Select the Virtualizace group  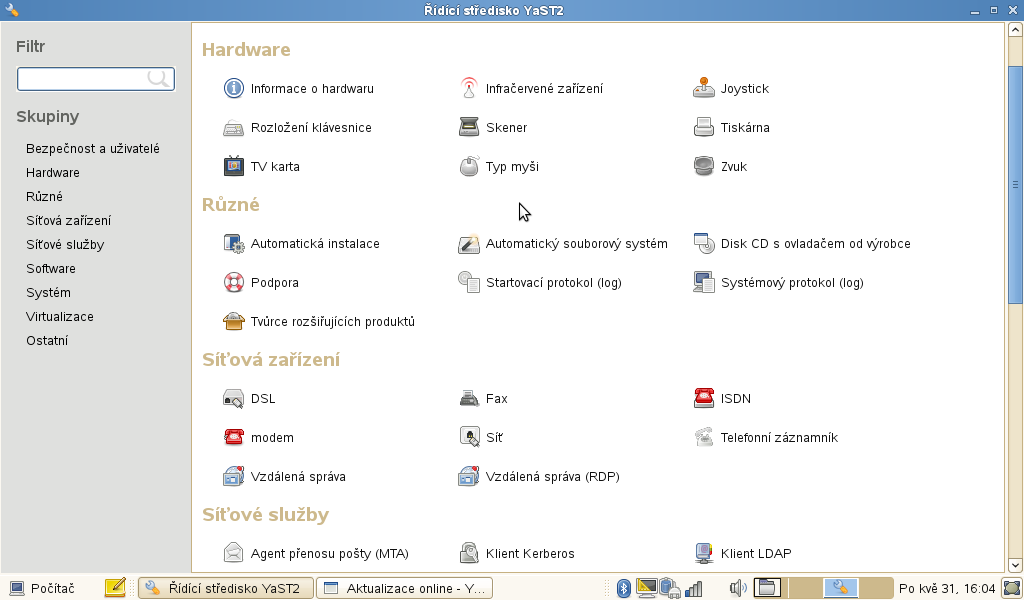(60, 317)
